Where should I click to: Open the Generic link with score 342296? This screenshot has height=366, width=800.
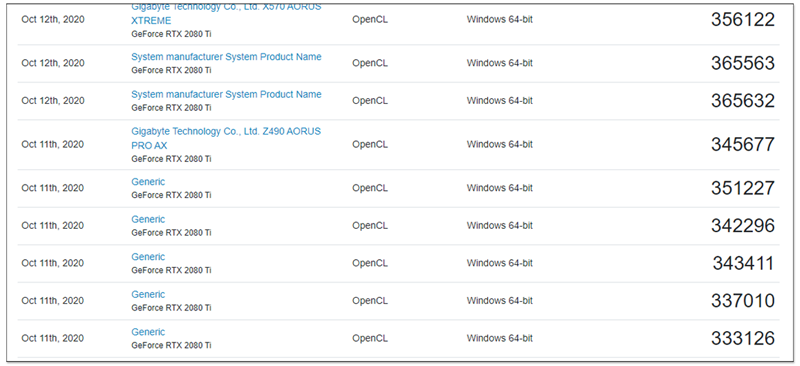(x=148, y=219)
